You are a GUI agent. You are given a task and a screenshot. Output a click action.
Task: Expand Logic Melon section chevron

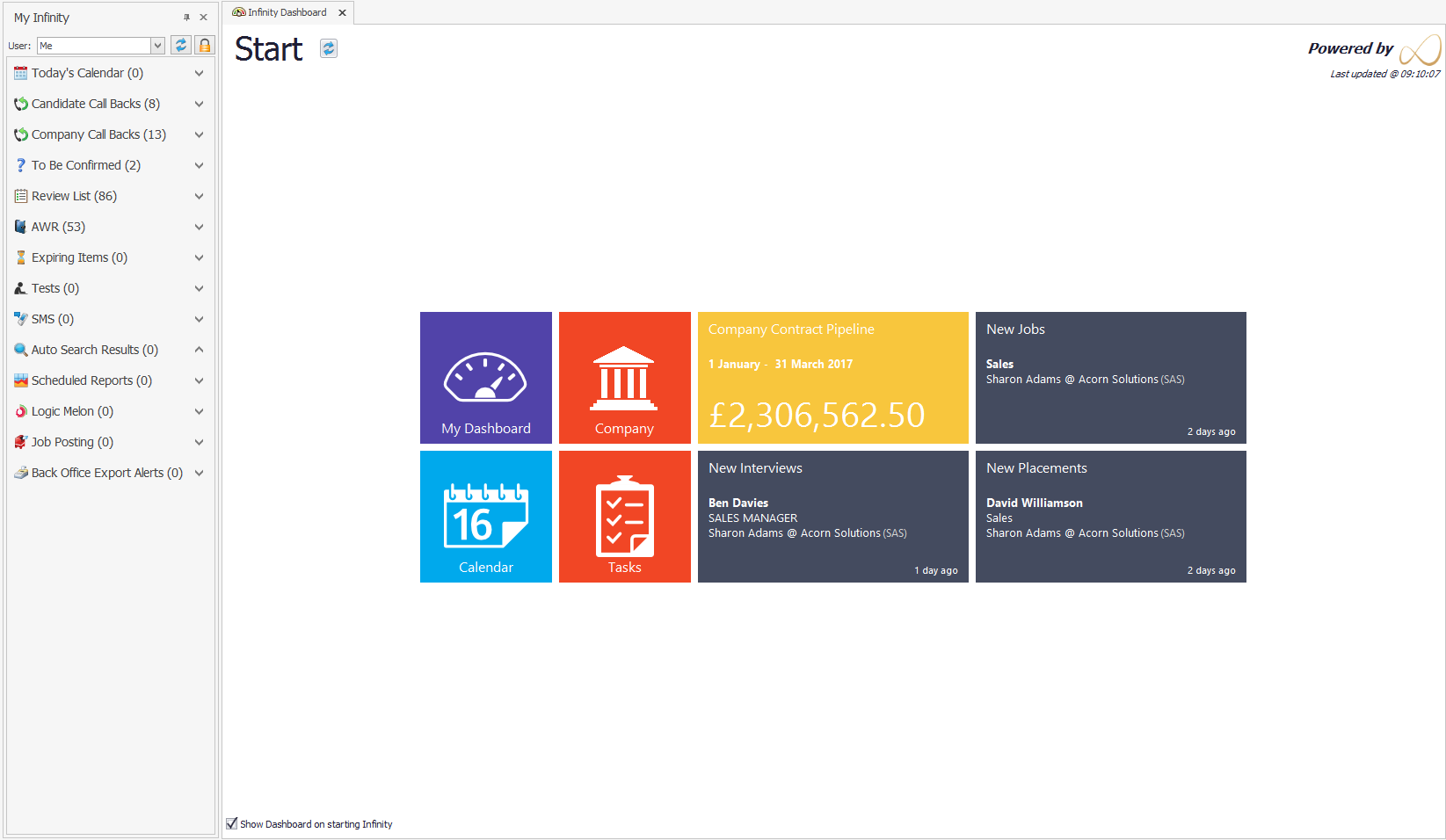pos(200,411)
